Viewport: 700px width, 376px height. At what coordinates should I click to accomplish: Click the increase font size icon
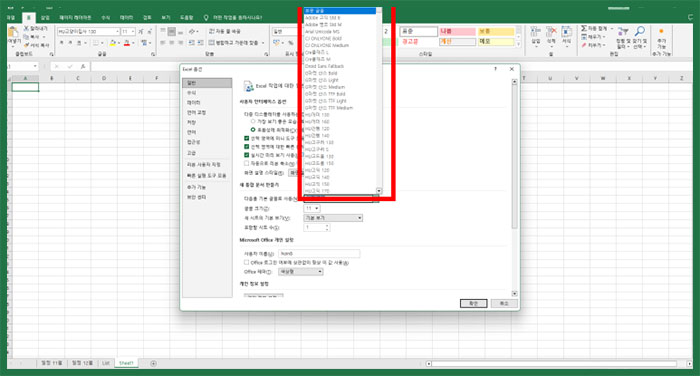tap(141, 31)
